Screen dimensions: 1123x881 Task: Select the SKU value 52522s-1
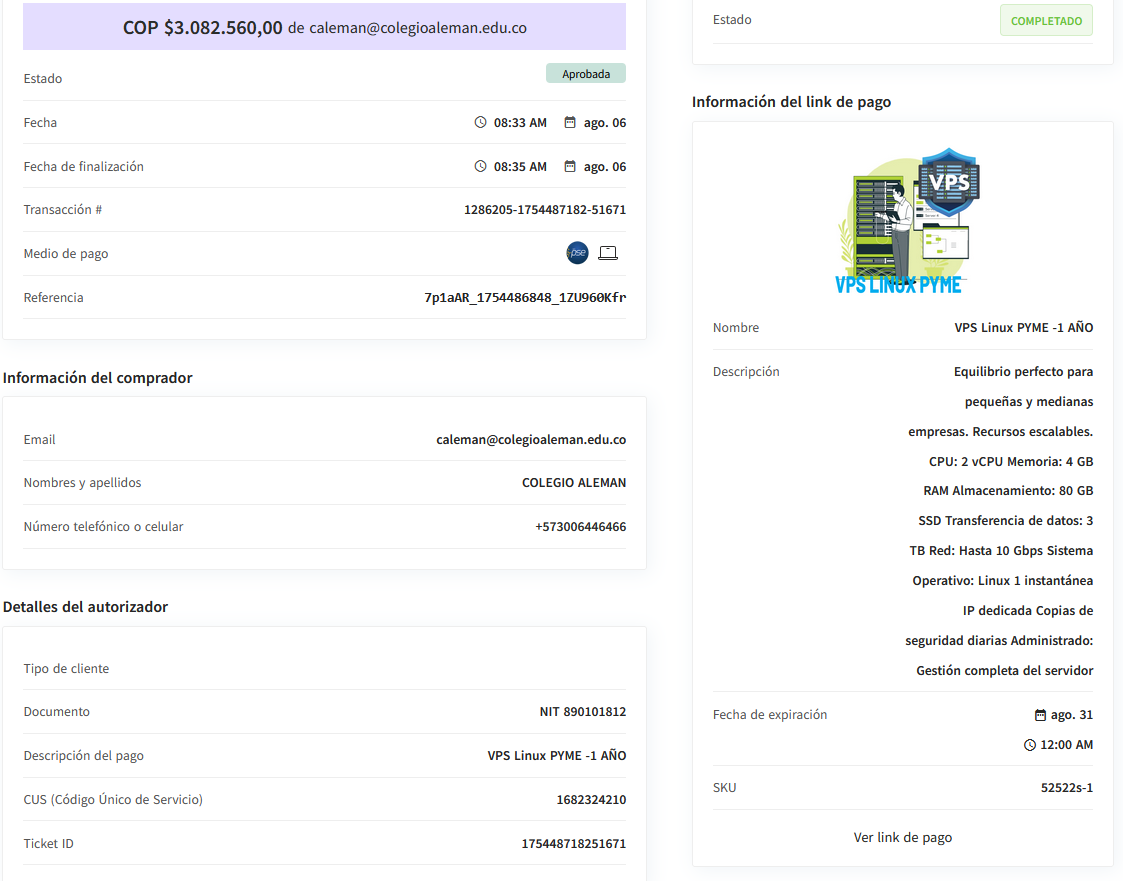(x=1066, y=788)
